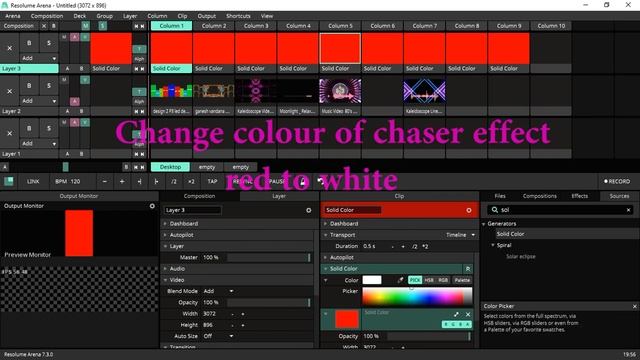Screen dimensions: 640x360
Task: Clear Layer 1 with its X button
Action: point(9,133)
